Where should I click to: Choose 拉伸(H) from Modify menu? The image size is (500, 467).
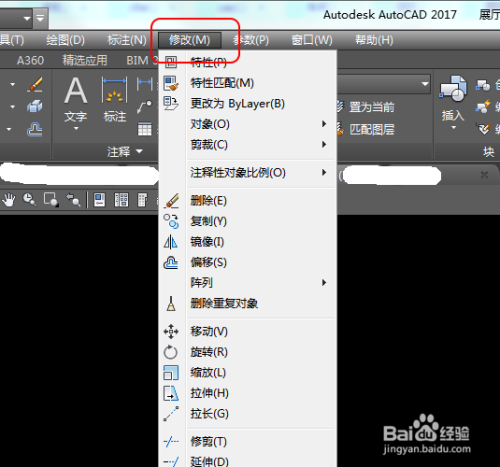[x=248, y=393]
